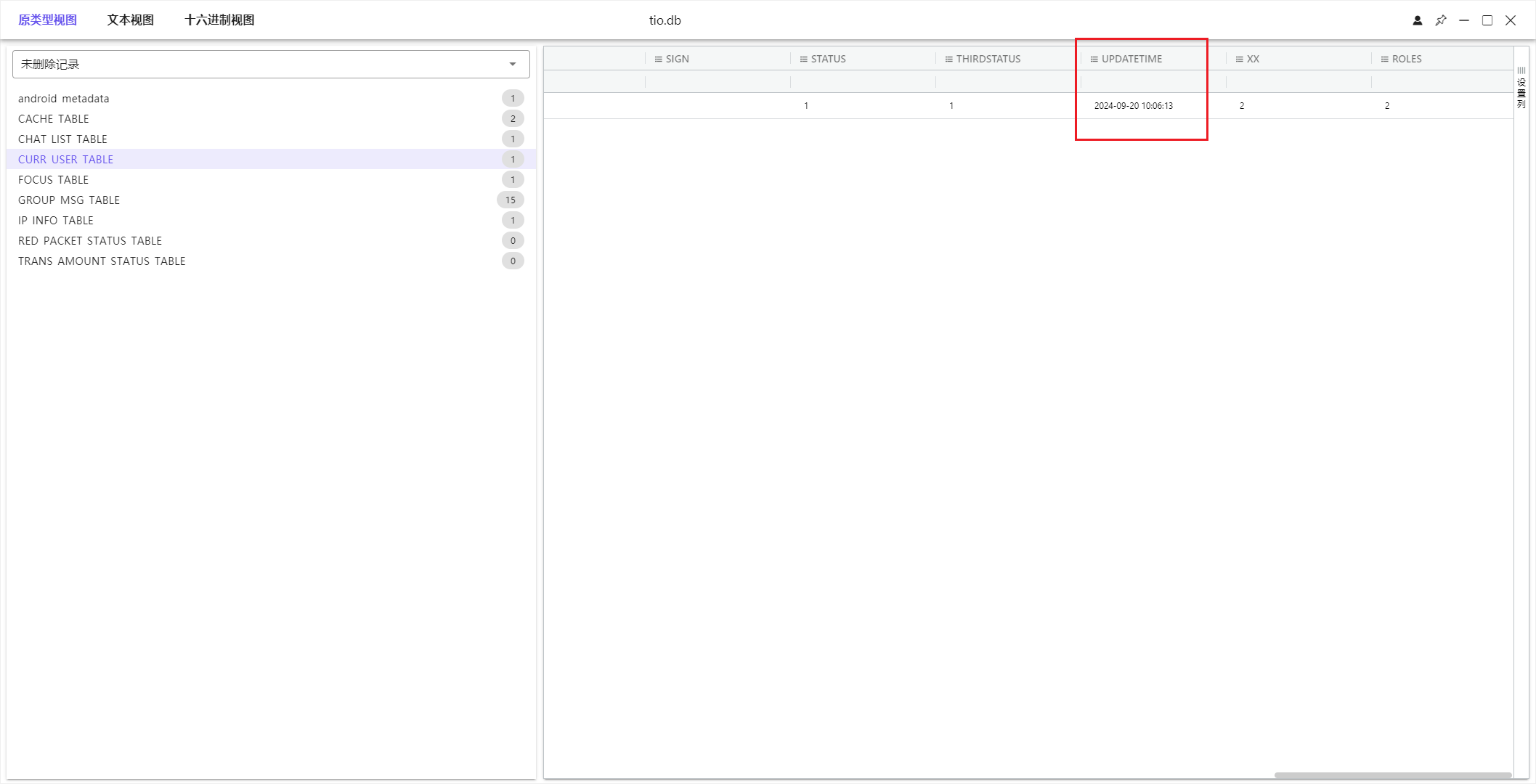Click the THIRDSTATUS column menu icon
The height and width of the screenshot is (784, 1536).
[948, 59]
